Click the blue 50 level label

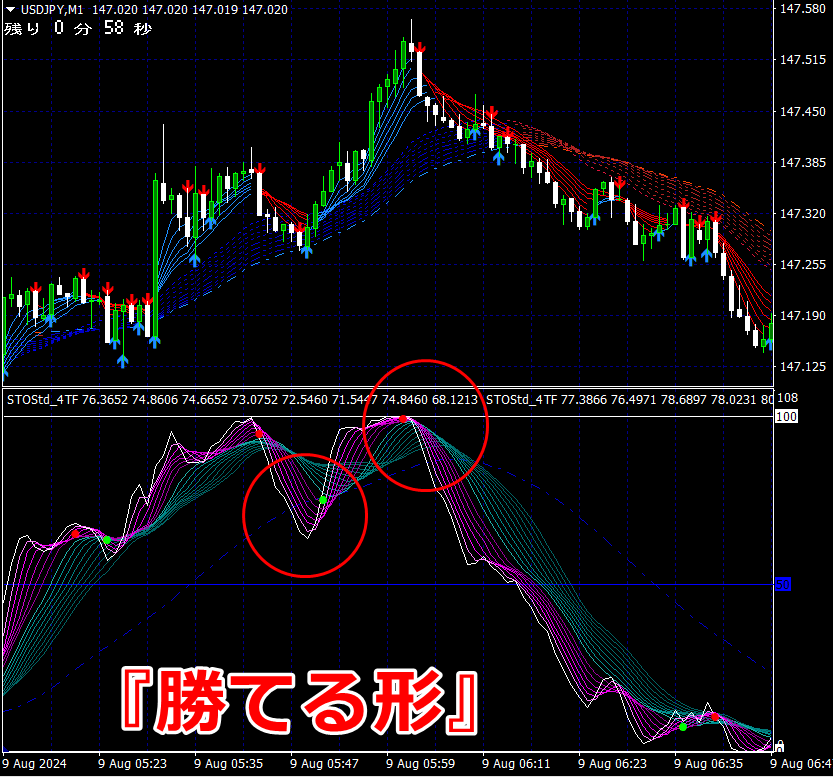(783, 585)
